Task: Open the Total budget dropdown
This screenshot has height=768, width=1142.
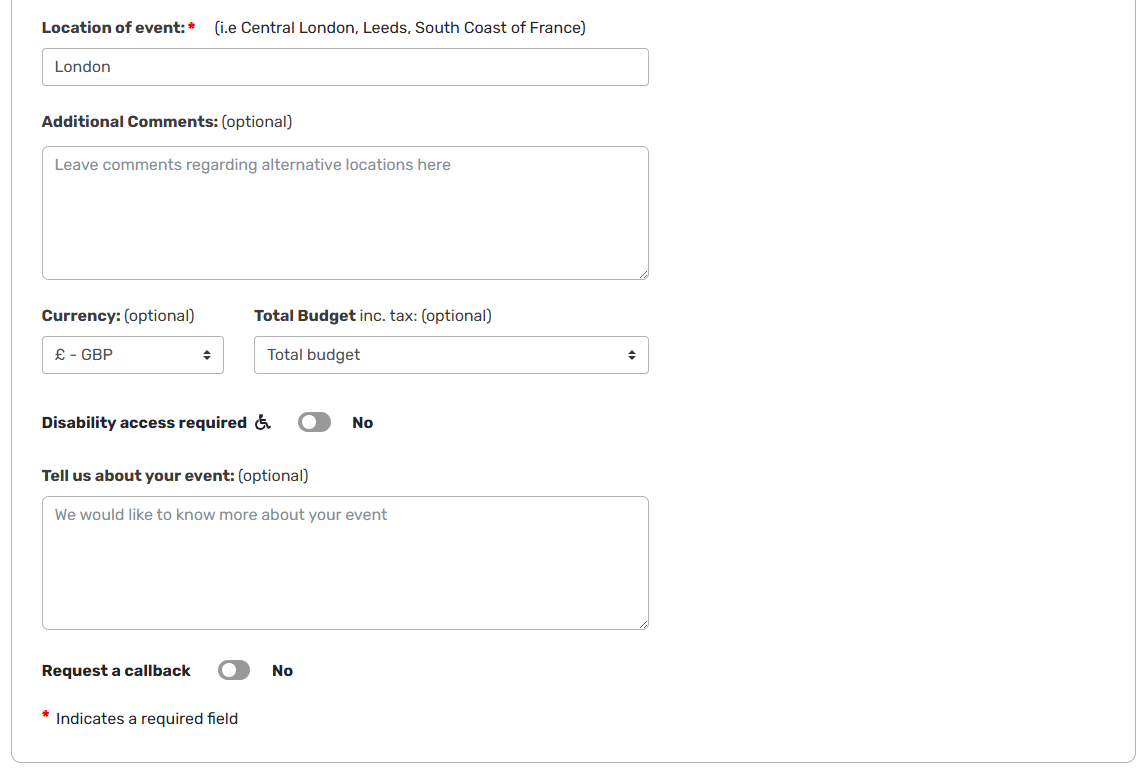Action: point(451,355)
